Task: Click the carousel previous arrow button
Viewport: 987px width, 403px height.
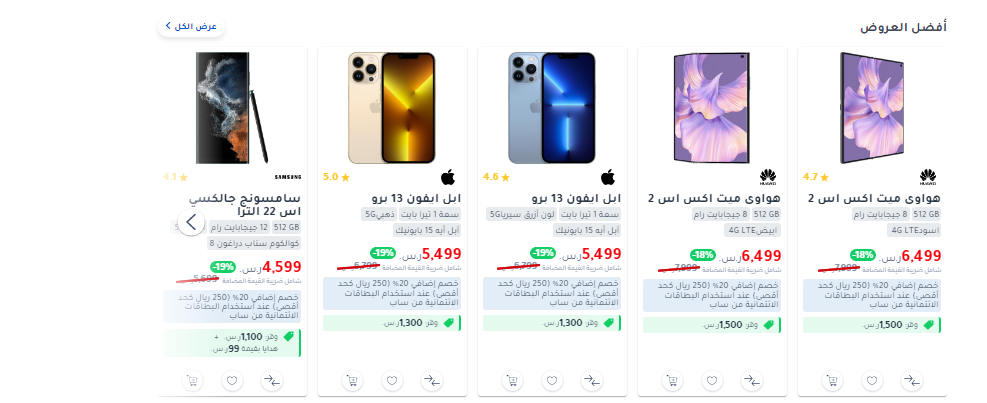Action: pos(191,222)
